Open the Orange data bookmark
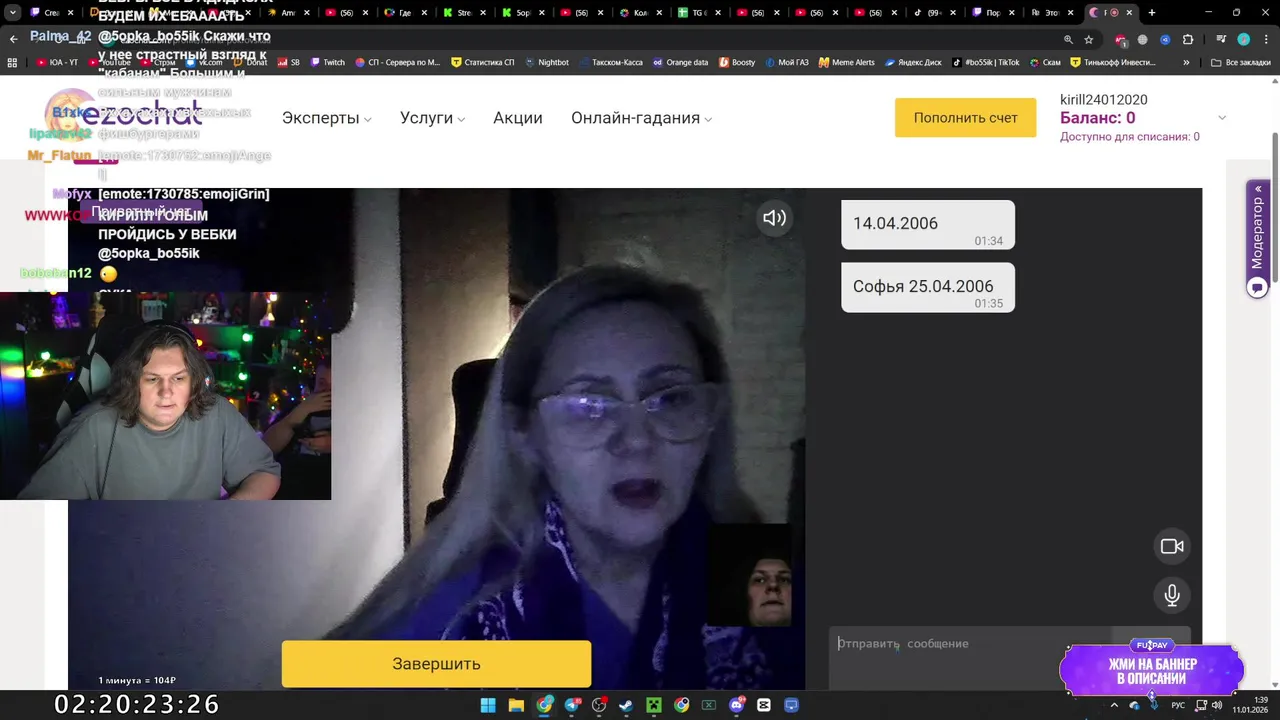Viewport: 1280px width, 720px height. coord(680,62)
